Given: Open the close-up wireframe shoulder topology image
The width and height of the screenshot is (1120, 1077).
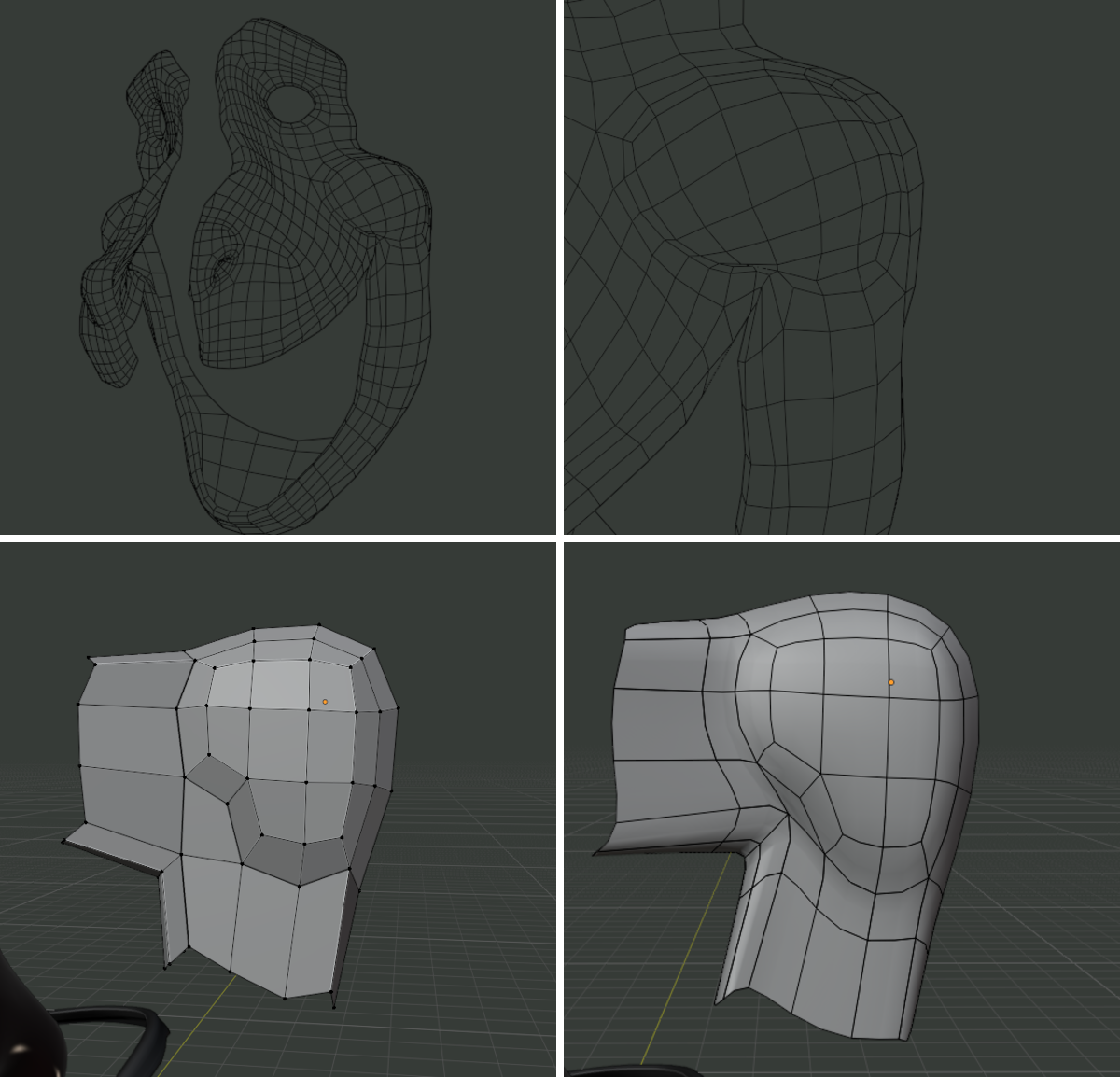Looking at the screenshot, I should (x=842, y=267).
